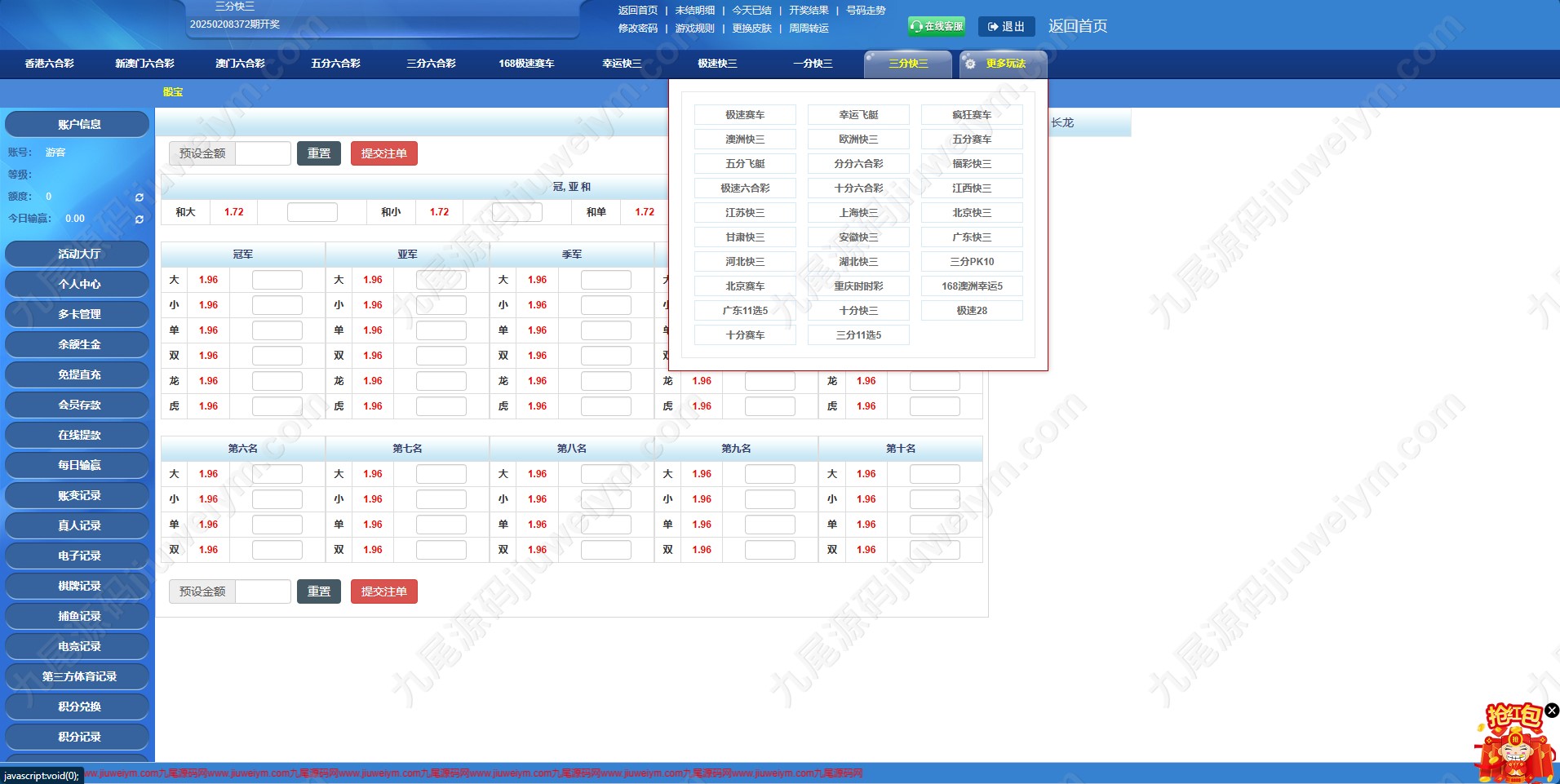
Task: Choose 168澳洲幸运5 from more-games menu
Action: pyautogui.click(x=972, y=286)
